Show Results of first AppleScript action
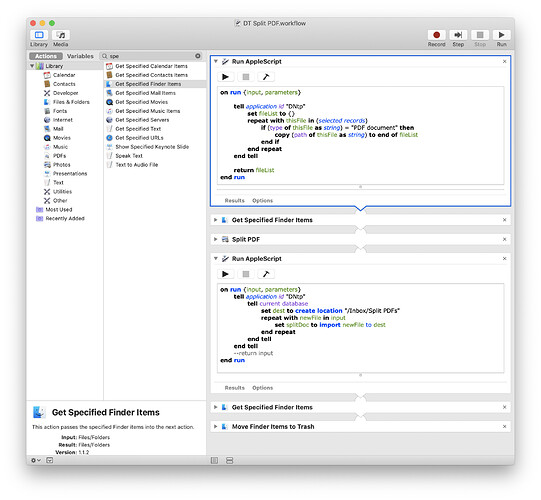This screenshot has width=541, height=500. tap(234, 200)
